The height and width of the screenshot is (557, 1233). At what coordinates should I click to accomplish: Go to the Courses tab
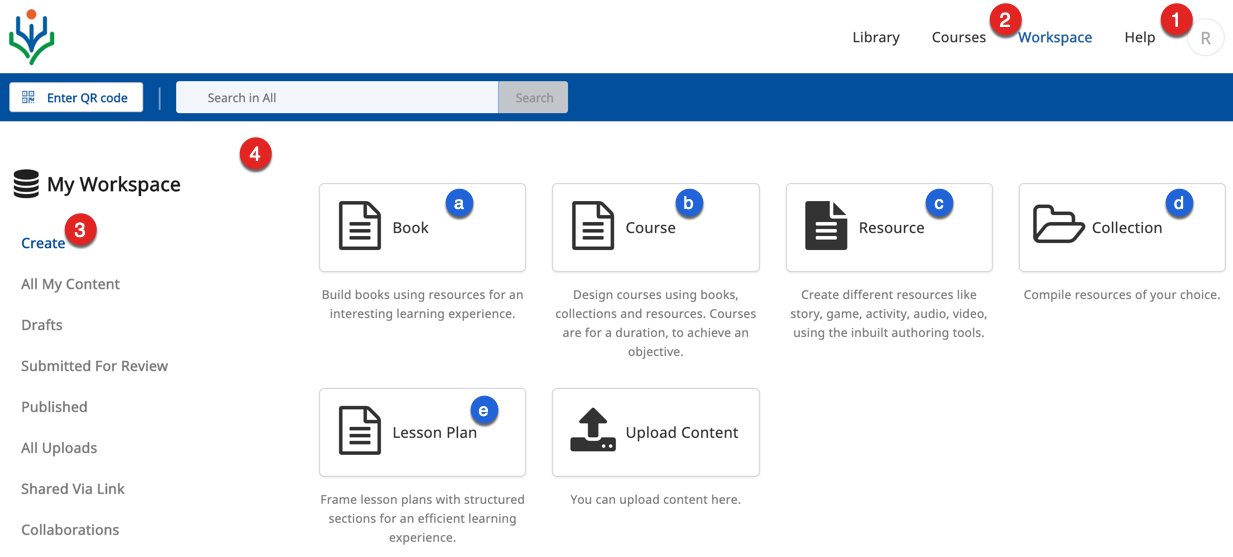[958, 37]
